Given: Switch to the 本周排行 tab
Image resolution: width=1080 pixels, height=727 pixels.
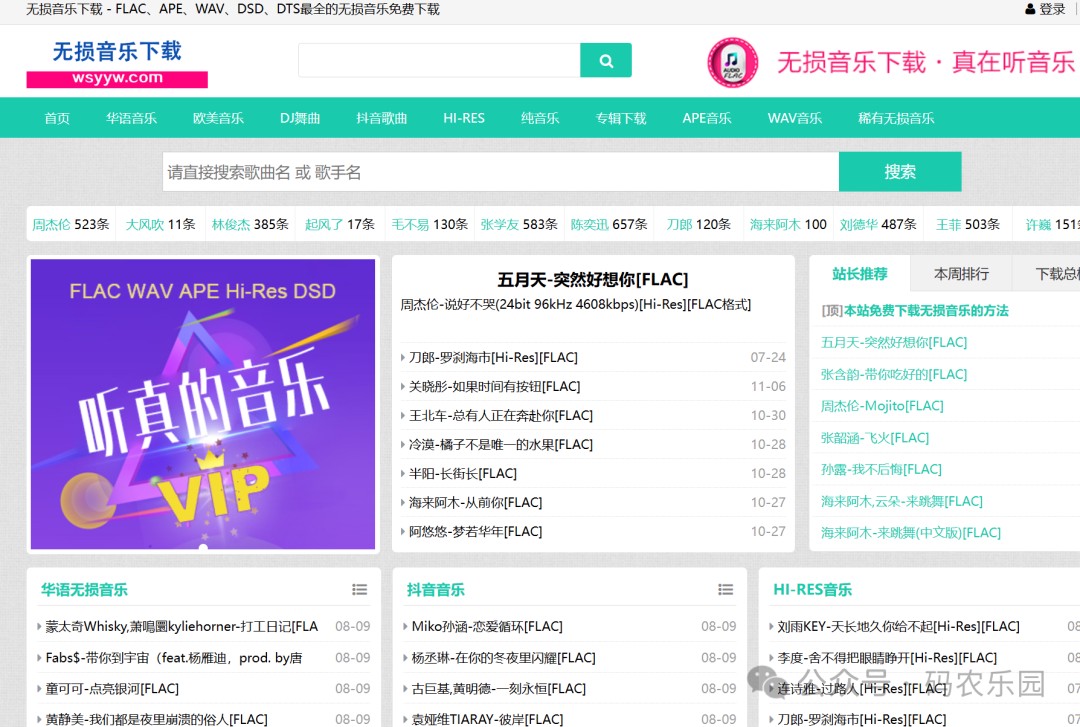Looking at the screenshot, I should (x=961, y=274).
